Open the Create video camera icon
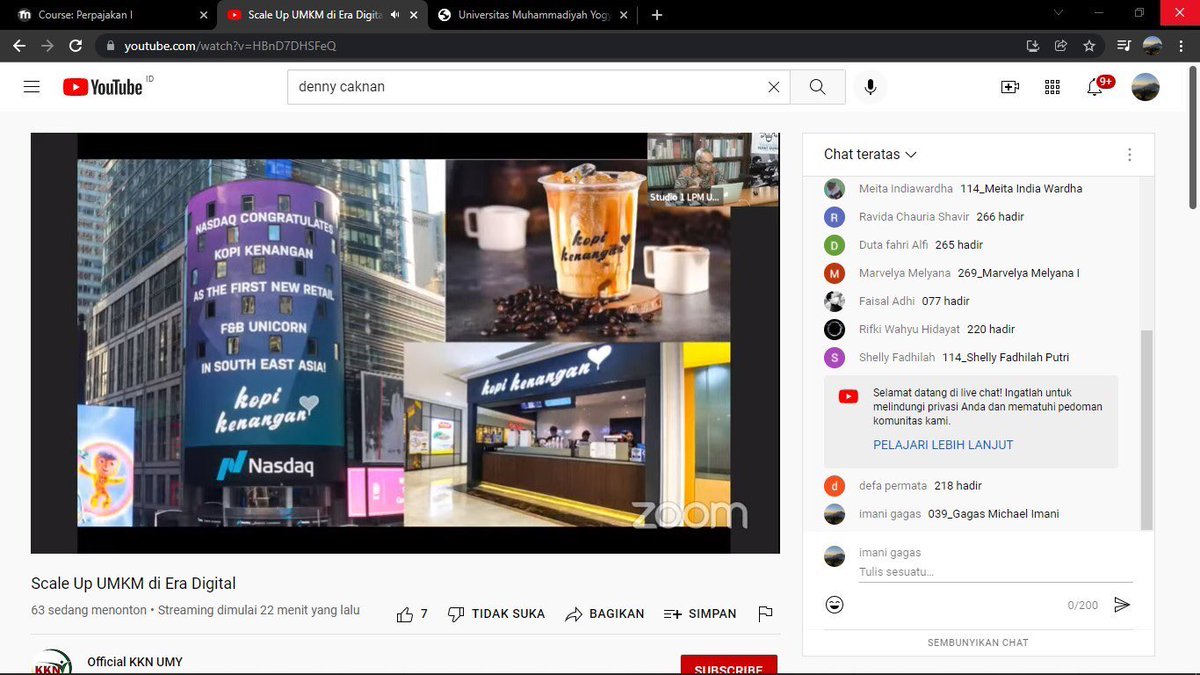This screenshot has height=675, width=1200. [1010, 87]
